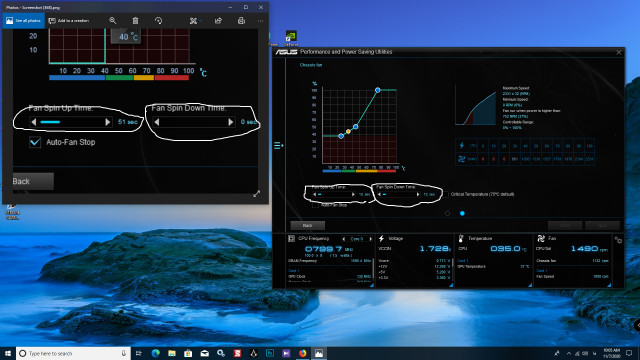Expand the Fan panel corner triangle
The image size is (640, 360).
[x=609, y=285]
